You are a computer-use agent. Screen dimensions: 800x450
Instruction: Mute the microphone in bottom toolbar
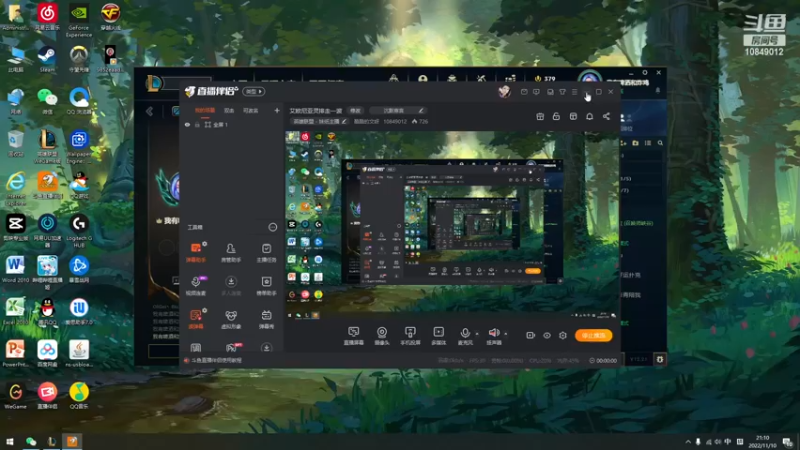coord(465,336)
